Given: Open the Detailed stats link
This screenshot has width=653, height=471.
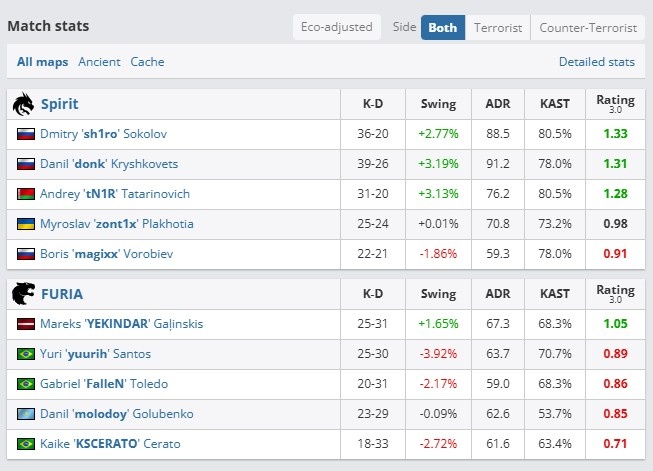Looking at the screenshot, I should click(597, 62).
